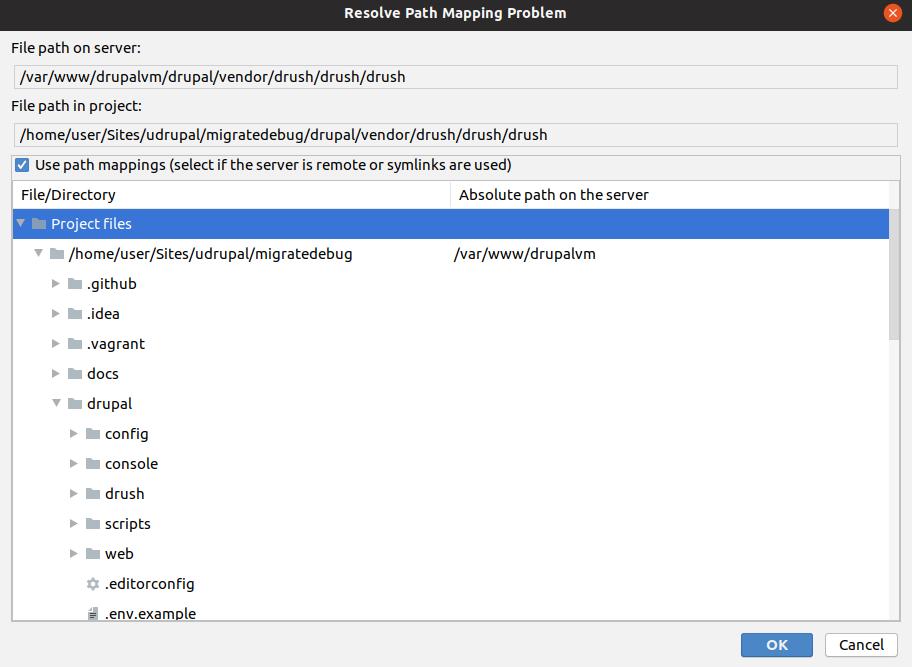Collapse the /home/user/Sites/udrupal/migratedebug node

39,253
